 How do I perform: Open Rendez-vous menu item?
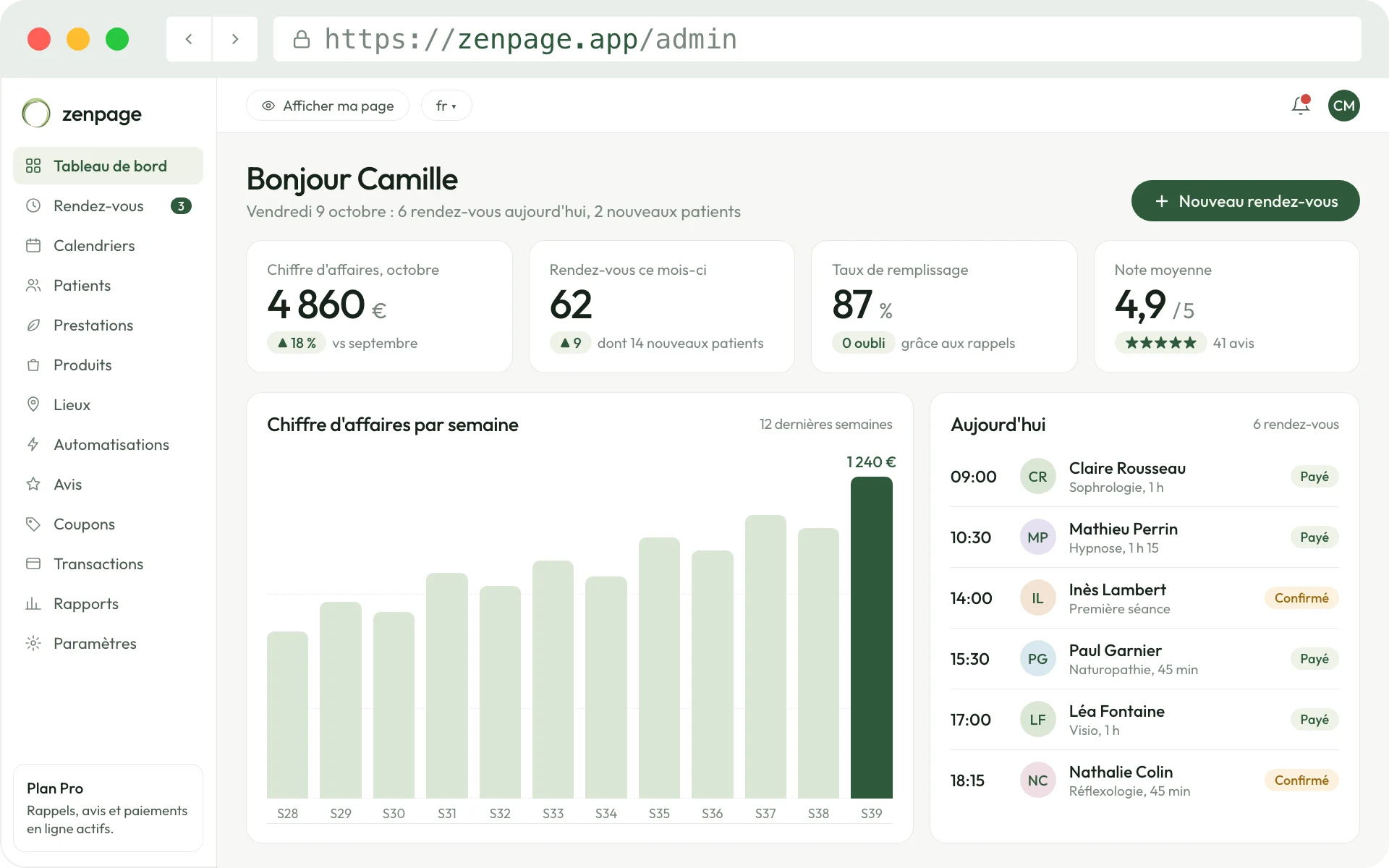tap(108, 205)
